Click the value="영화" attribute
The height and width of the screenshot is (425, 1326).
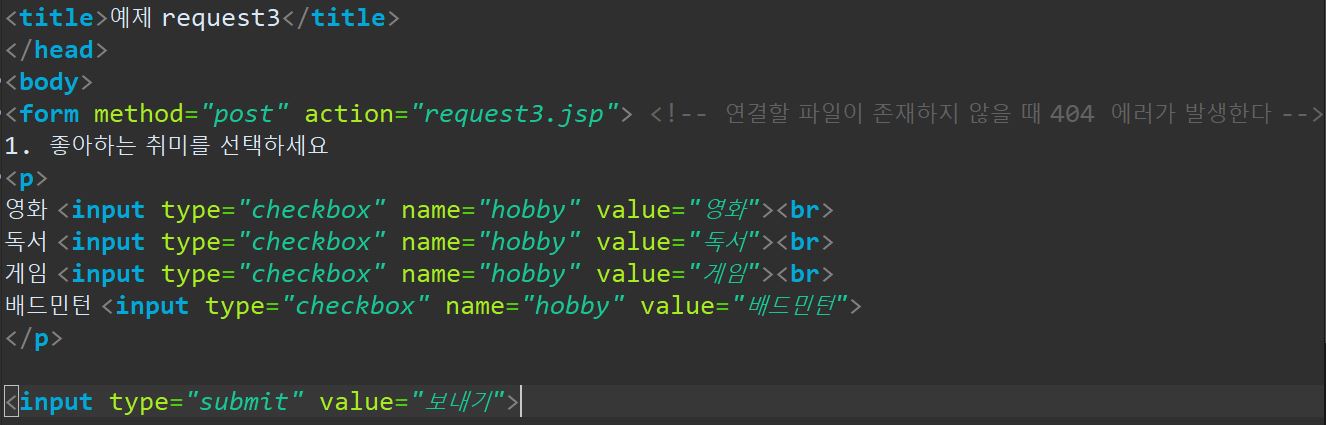pos(679,210)
